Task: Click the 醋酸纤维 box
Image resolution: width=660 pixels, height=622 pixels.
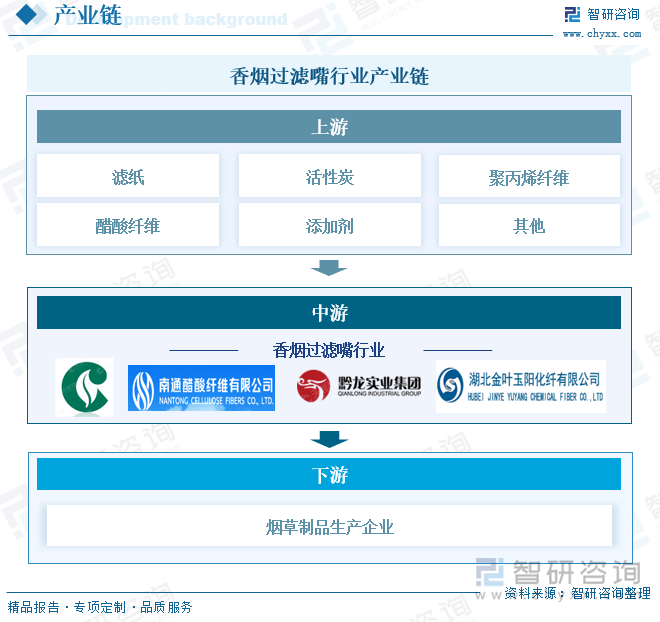Action: [128, 225]
